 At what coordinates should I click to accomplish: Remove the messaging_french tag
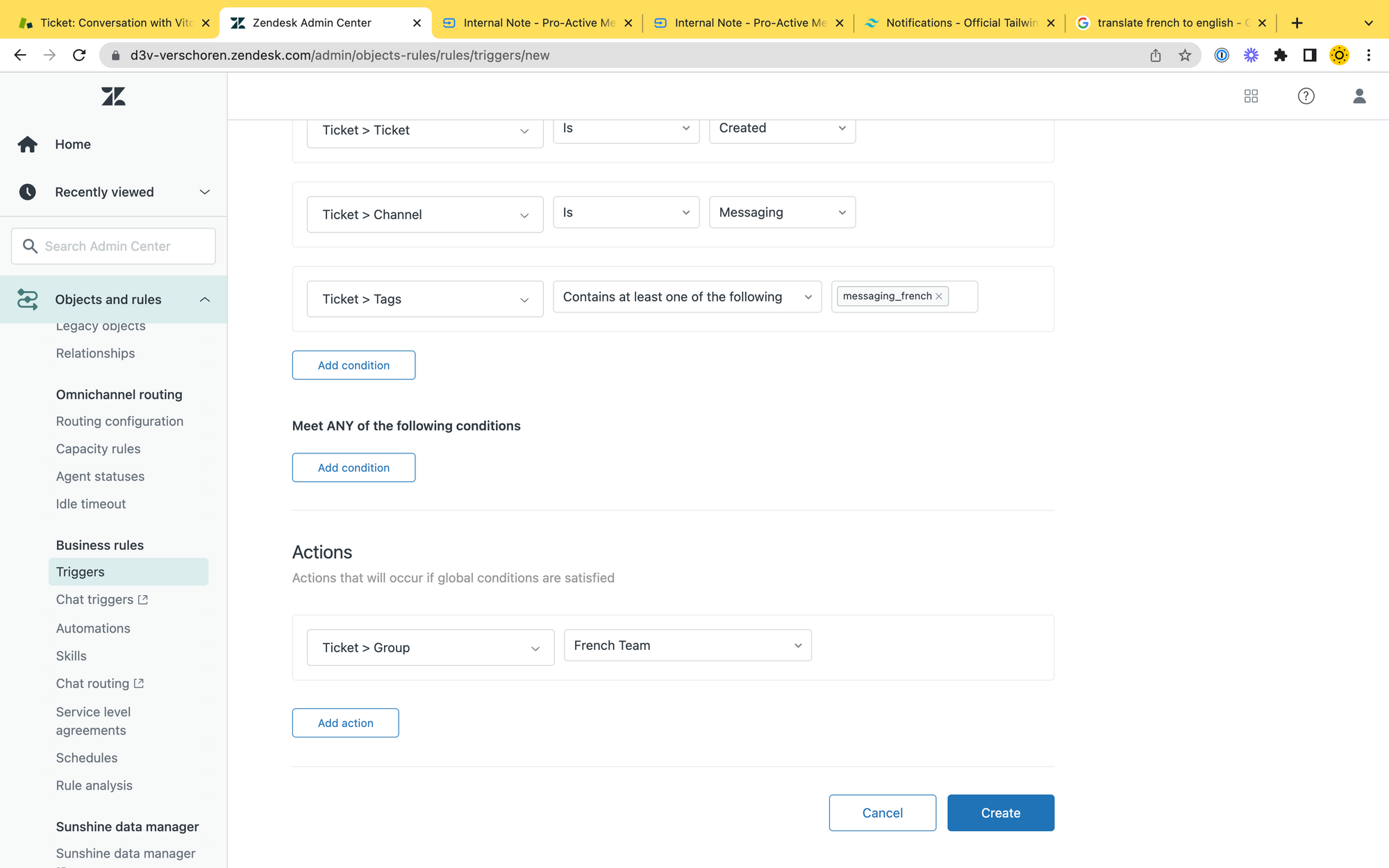tap(939, 297)
